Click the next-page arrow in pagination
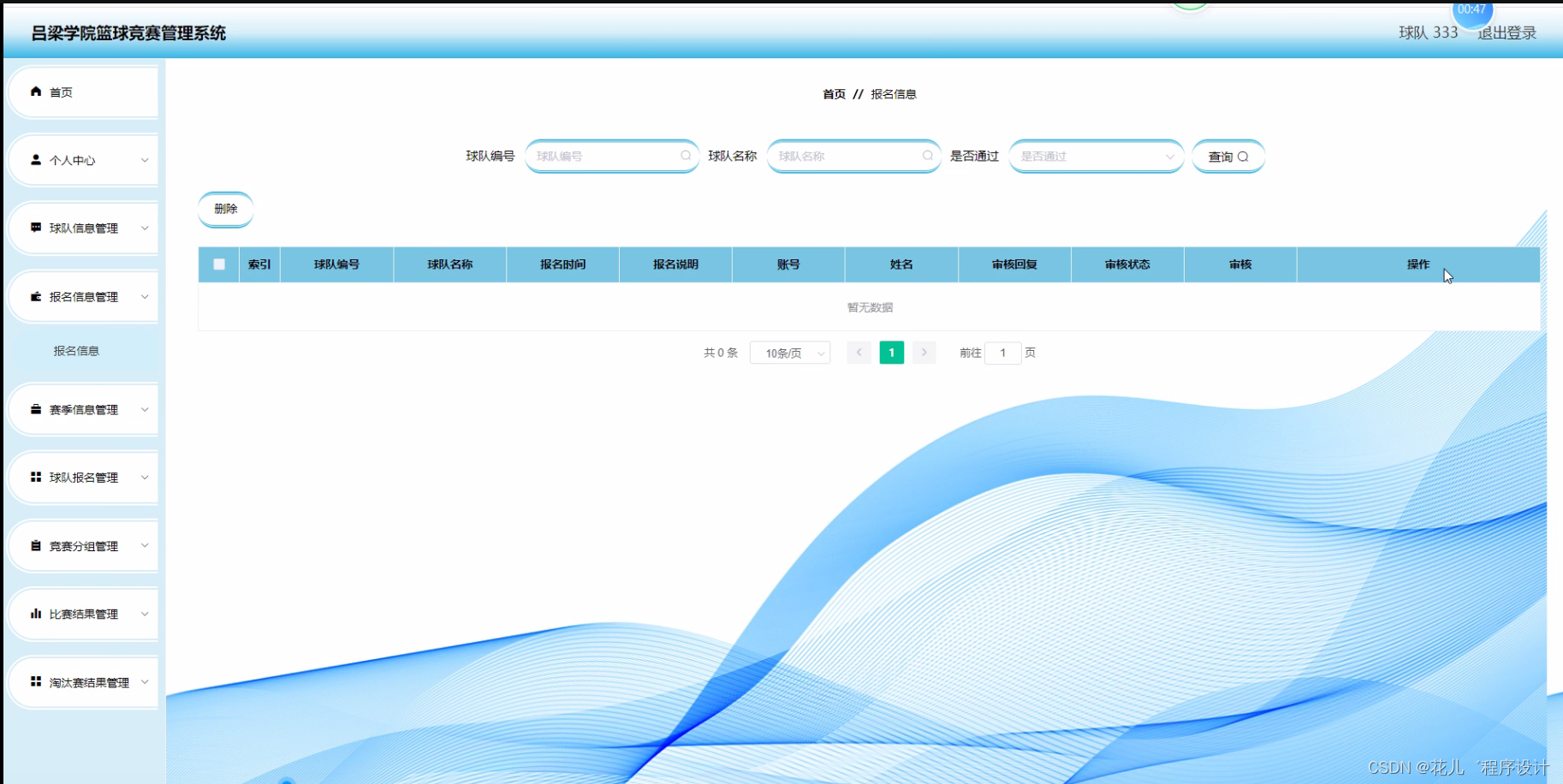This screenshot has height=784, width=1563. pyautogui.click(x=924, y=352)
